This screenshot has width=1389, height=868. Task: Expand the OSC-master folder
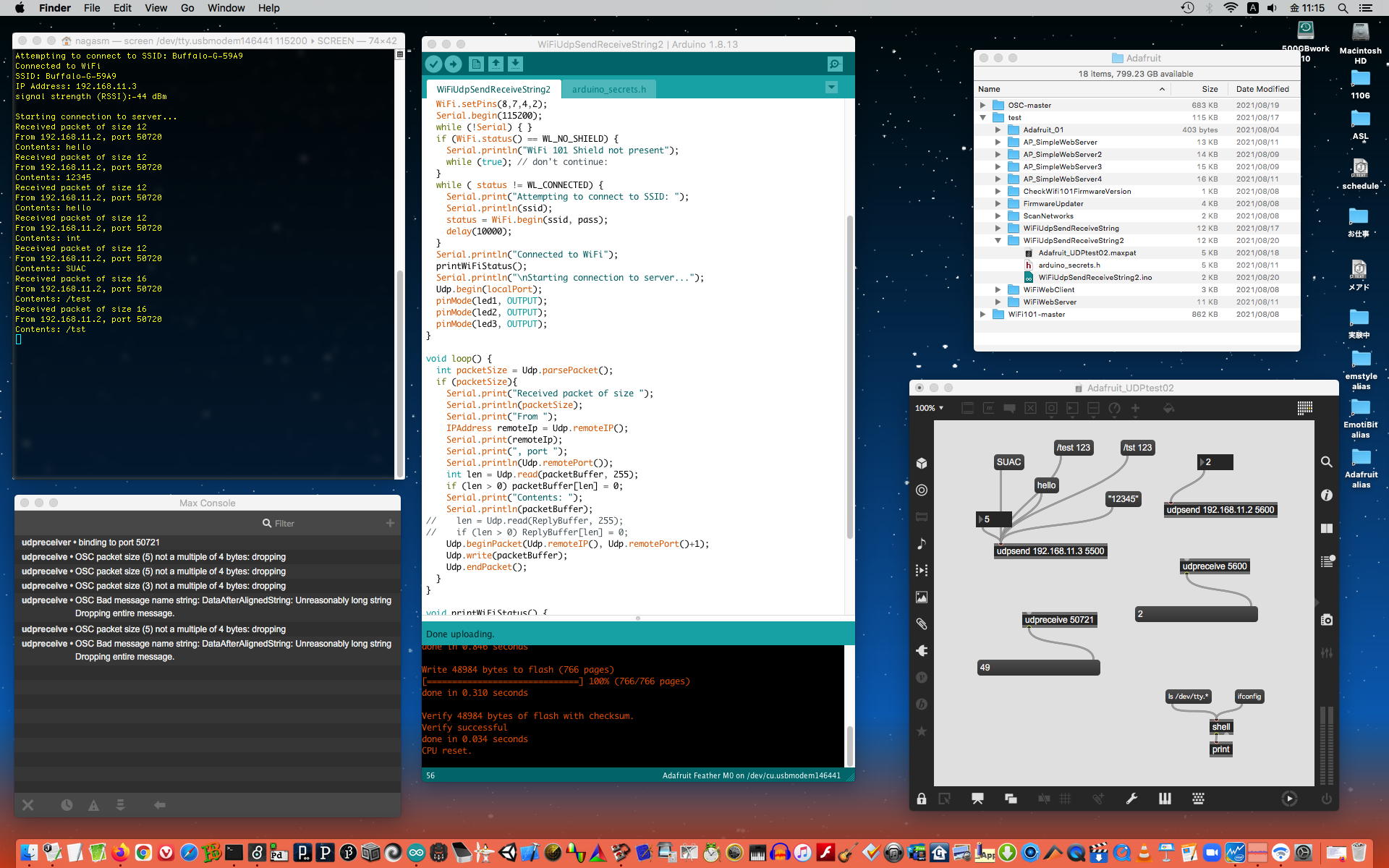982,106
